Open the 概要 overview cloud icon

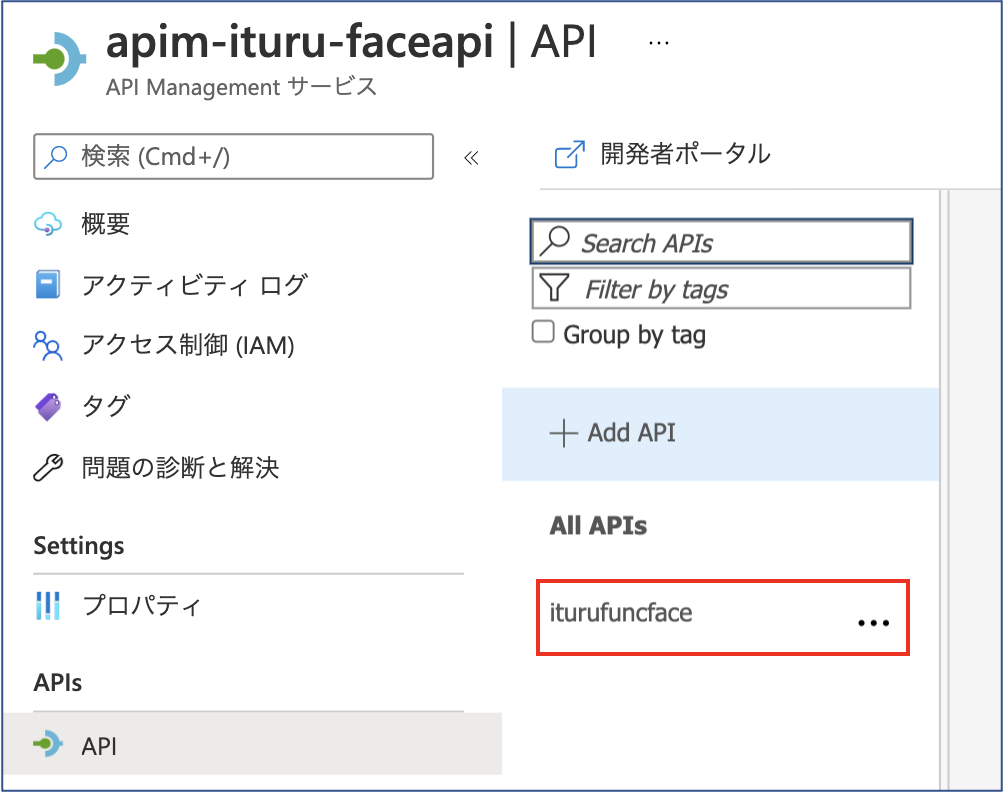click(x=48, y=224)
